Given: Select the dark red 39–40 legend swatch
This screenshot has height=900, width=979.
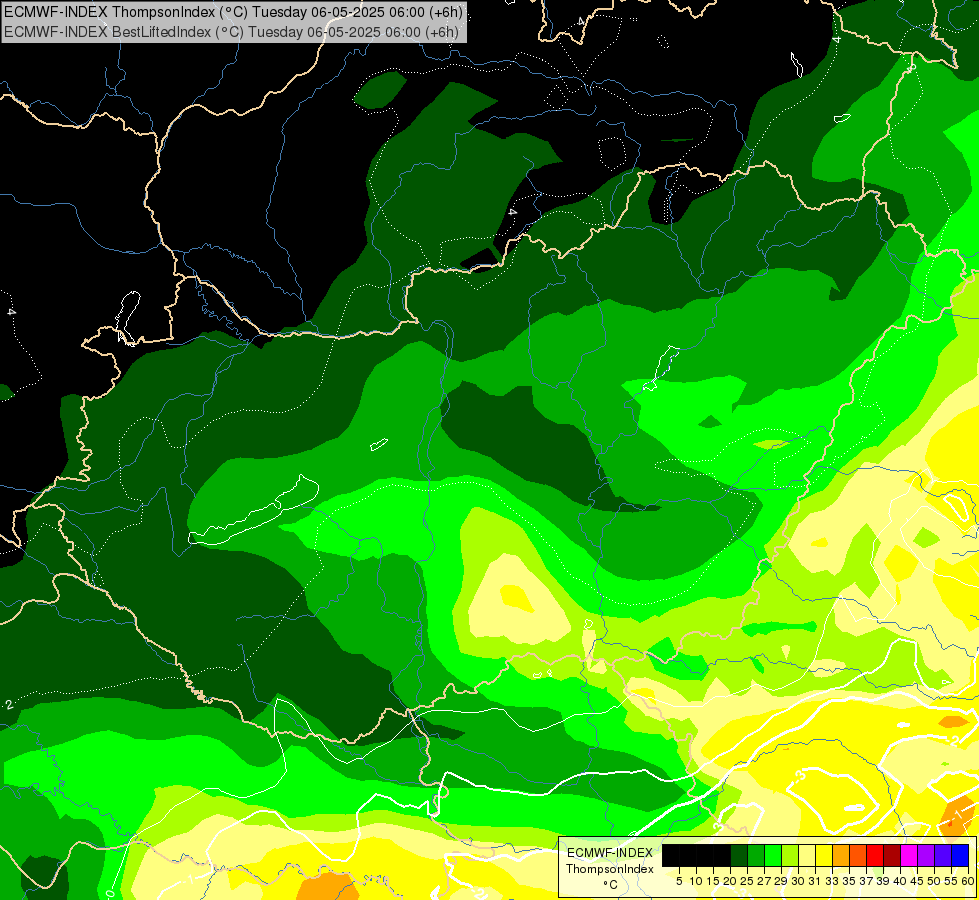Looking at the screenshot, I should (892, 855).
